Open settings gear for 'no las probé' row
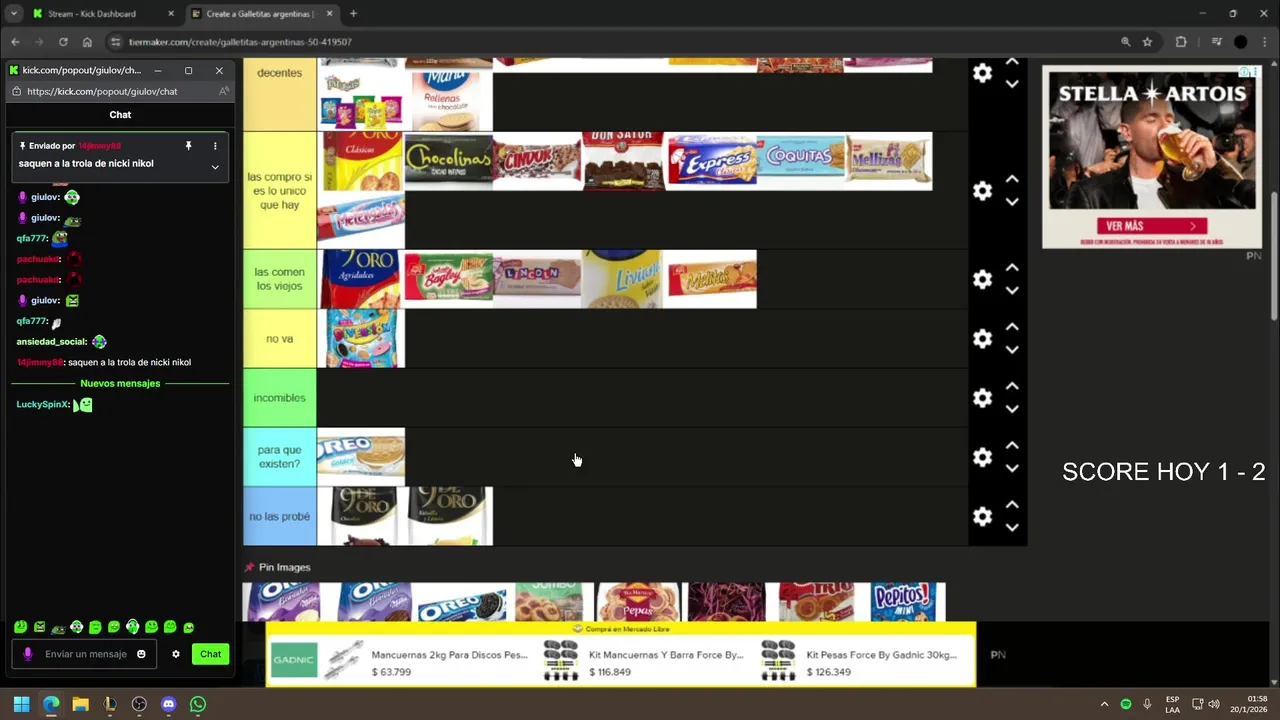 pyautogui.click(x=982, y=516)
